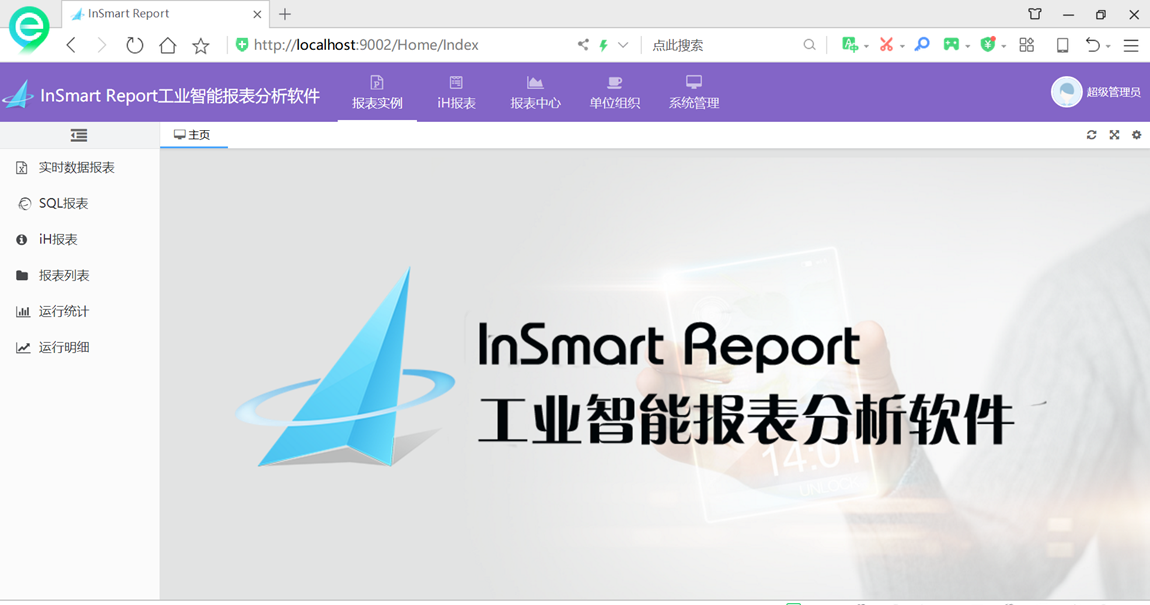
Task: Click the localhost:9002 address bar
Action: point(366,45)
